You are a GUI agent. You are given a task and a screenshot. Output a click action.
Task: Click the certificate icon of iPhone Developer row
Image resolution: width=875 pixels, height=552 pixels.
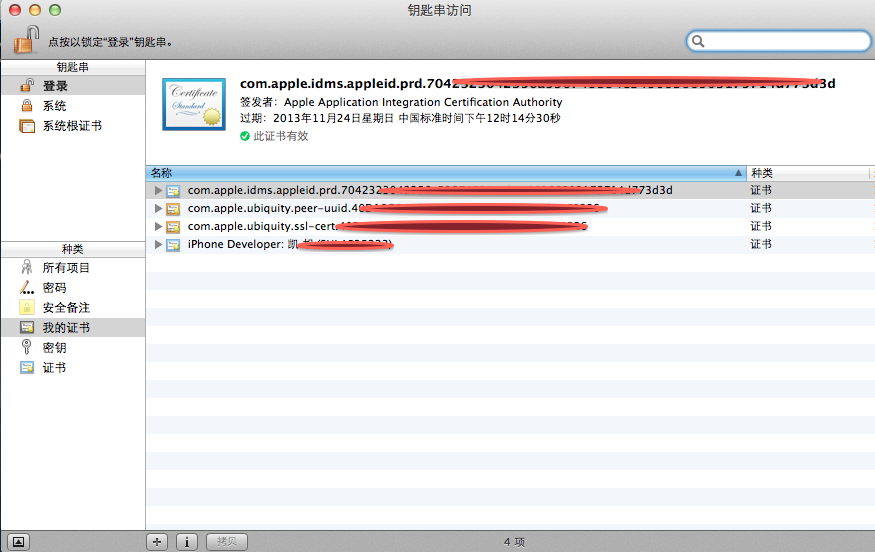(173, 244)
